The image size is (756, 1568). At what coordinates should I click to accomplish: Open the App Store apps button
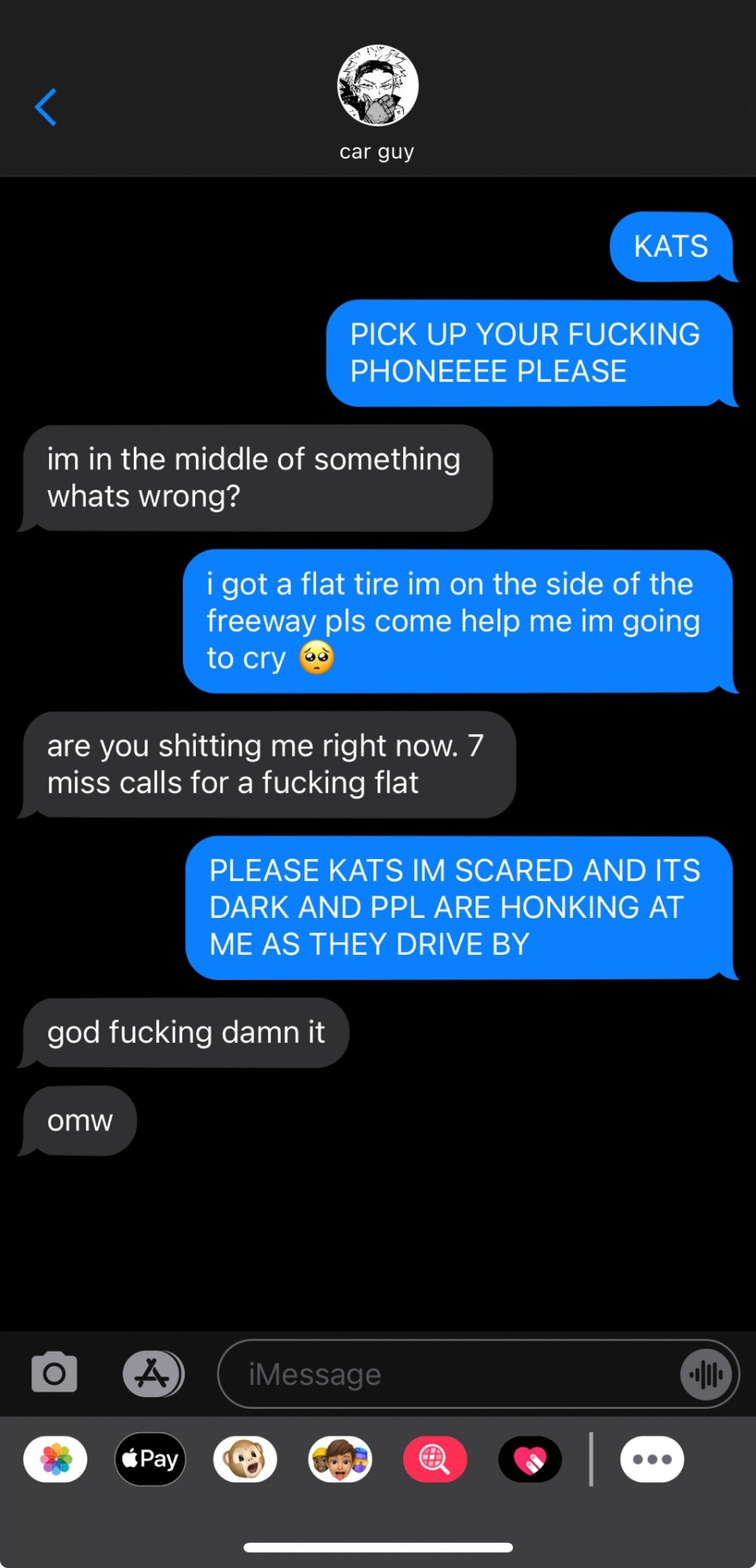click(x=153, y=1374)
